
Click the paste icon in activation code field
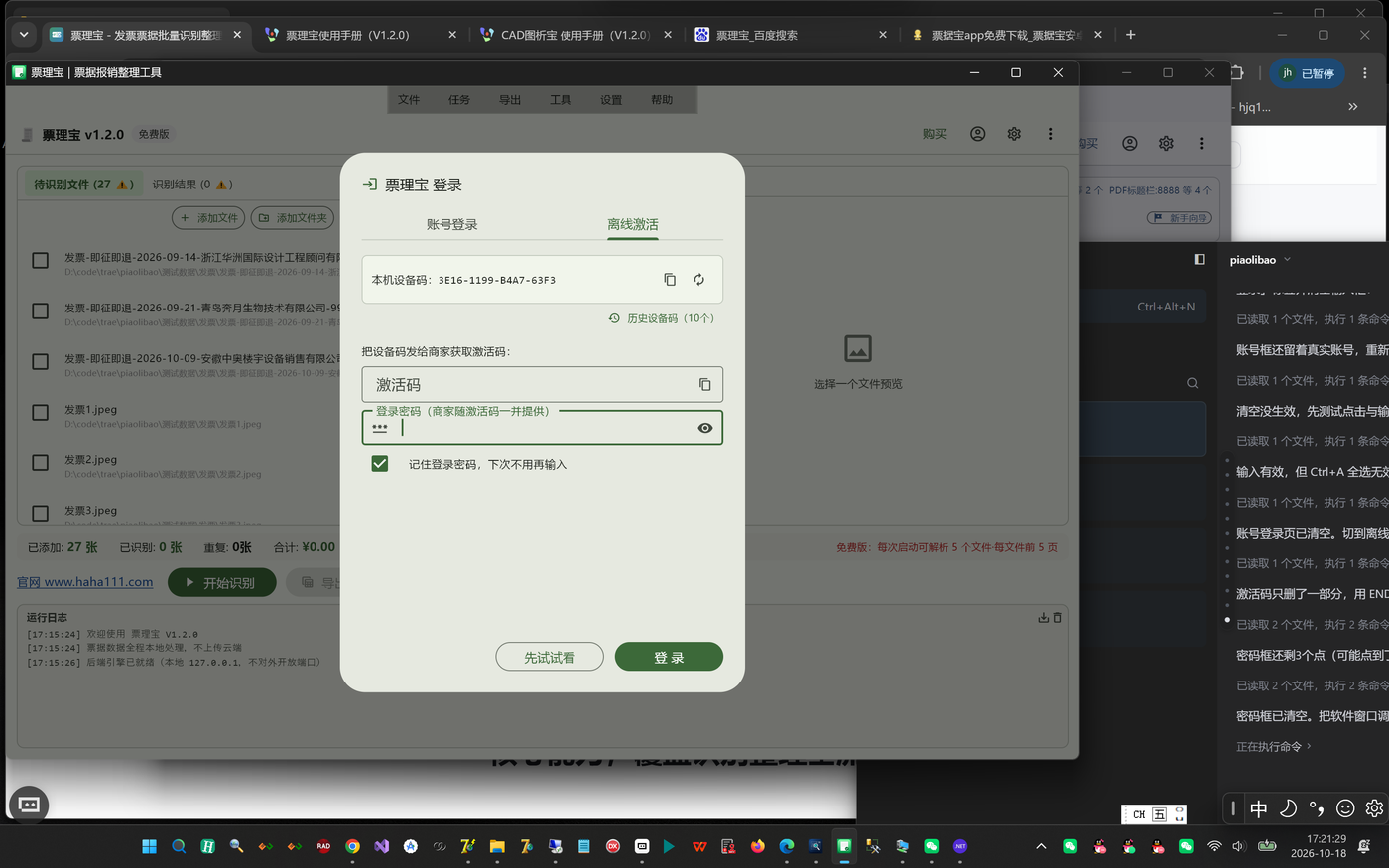705,384
